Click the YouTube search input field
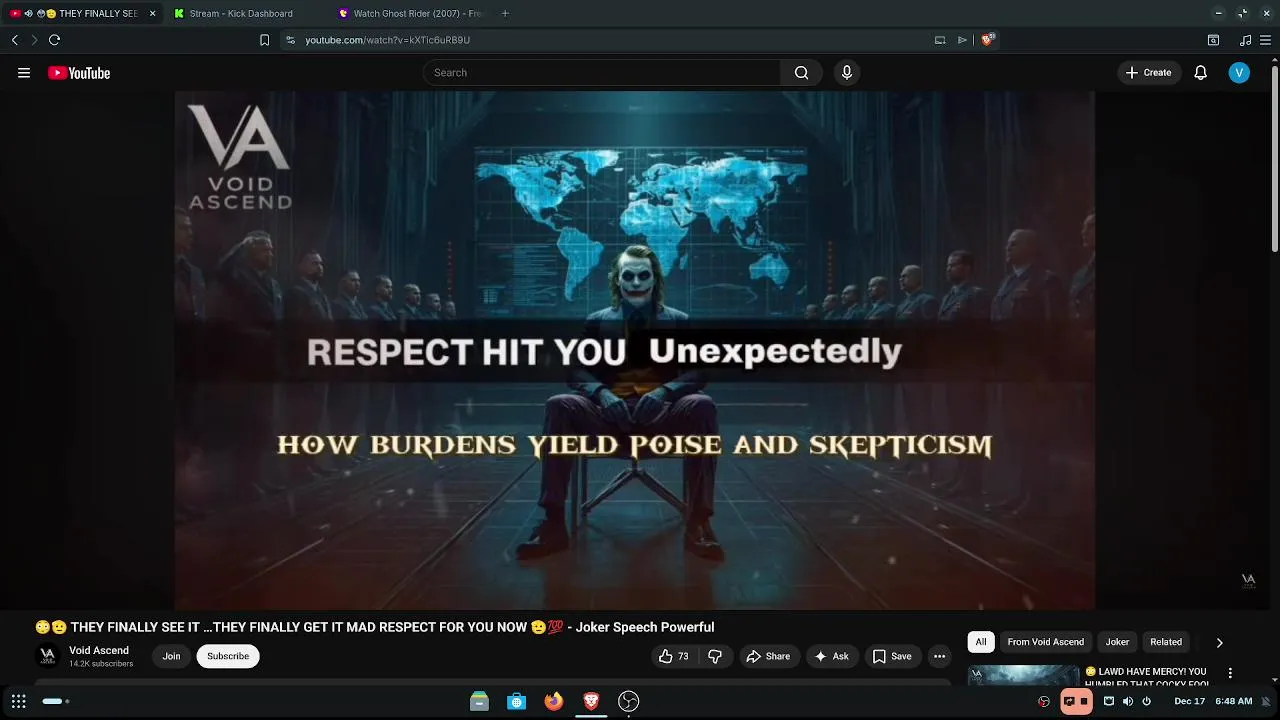 tap(602, 73)
